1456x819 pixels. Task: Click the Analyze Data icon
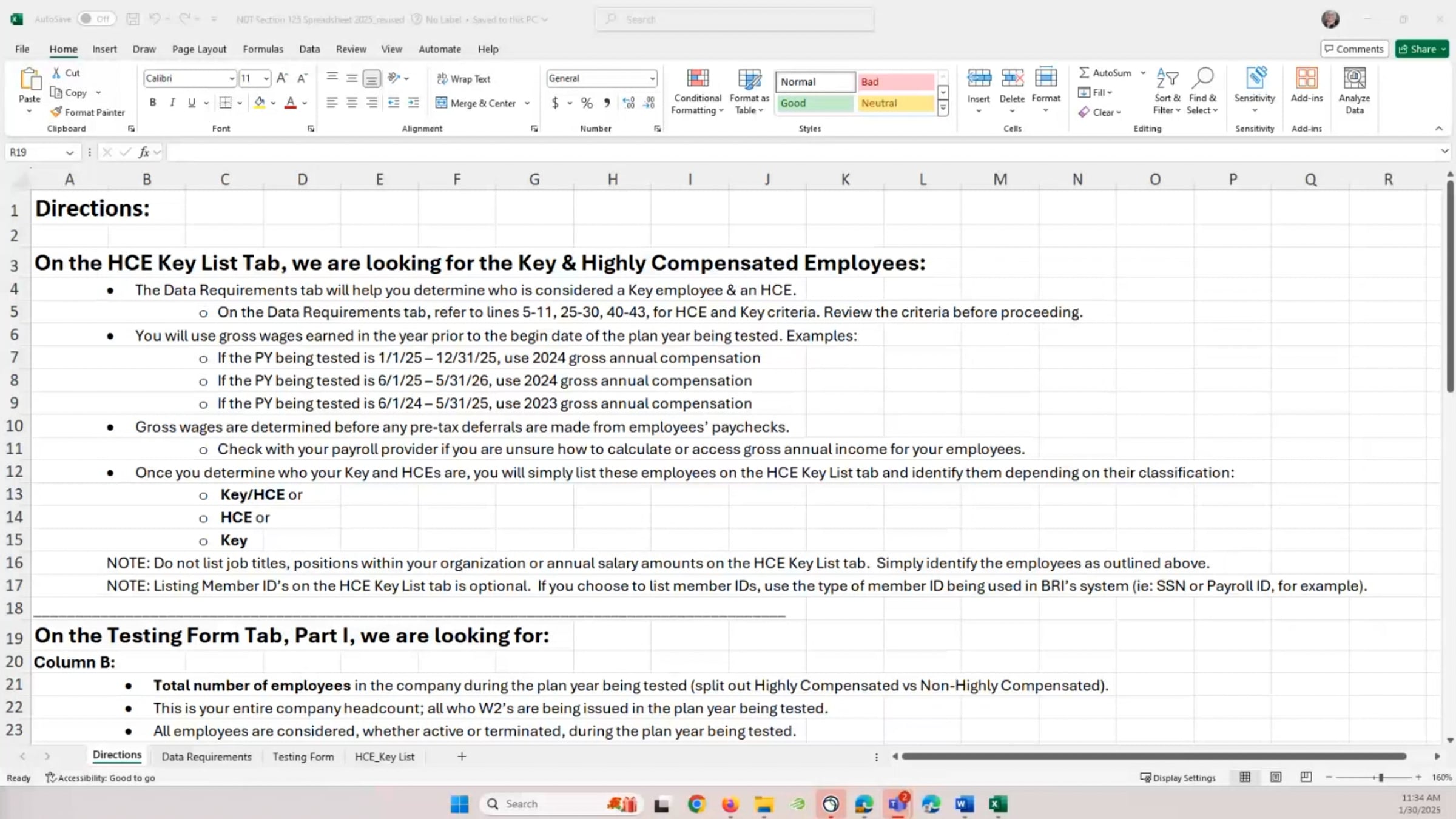1353,91
